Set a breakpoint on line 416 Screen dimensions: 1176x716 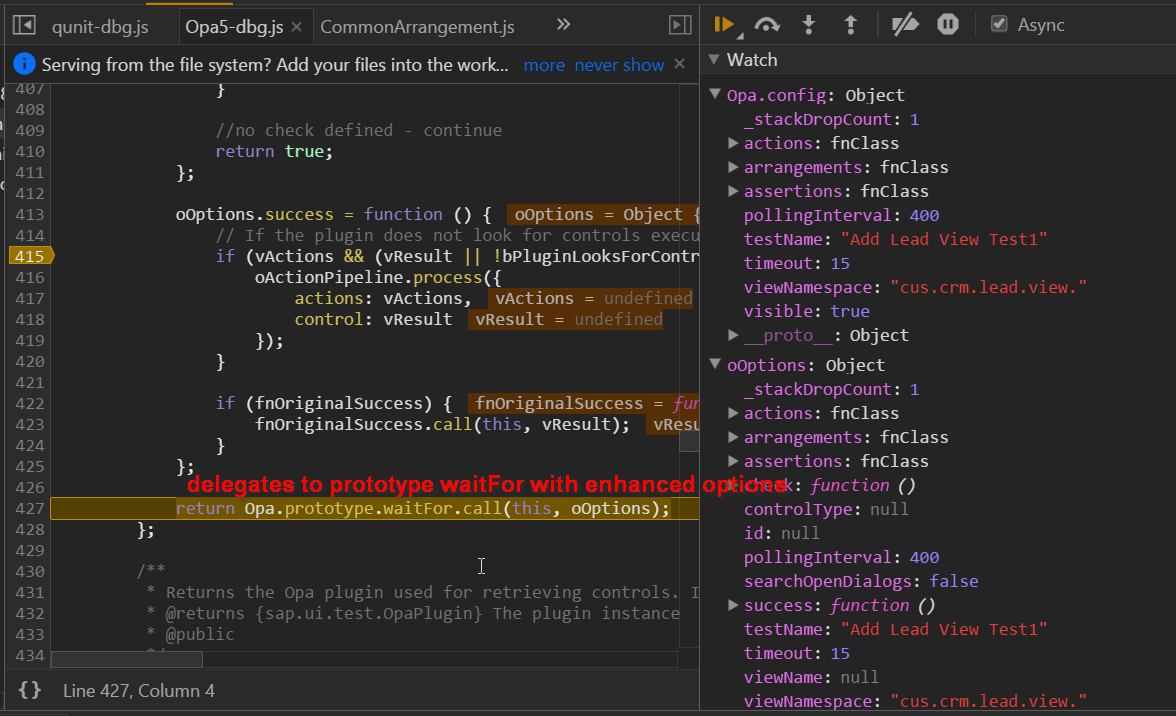click(30, 277)
